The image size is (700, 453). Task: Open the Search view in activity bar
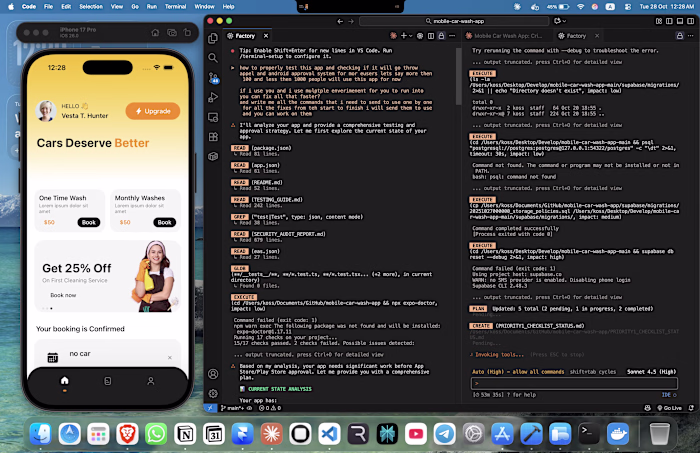pos(213,58)
